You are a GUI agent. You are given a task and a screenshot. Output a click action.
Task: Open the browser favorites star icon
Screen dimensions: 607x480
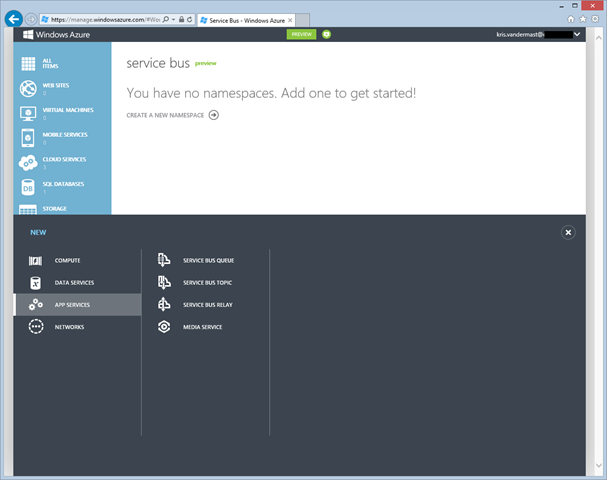583,19
